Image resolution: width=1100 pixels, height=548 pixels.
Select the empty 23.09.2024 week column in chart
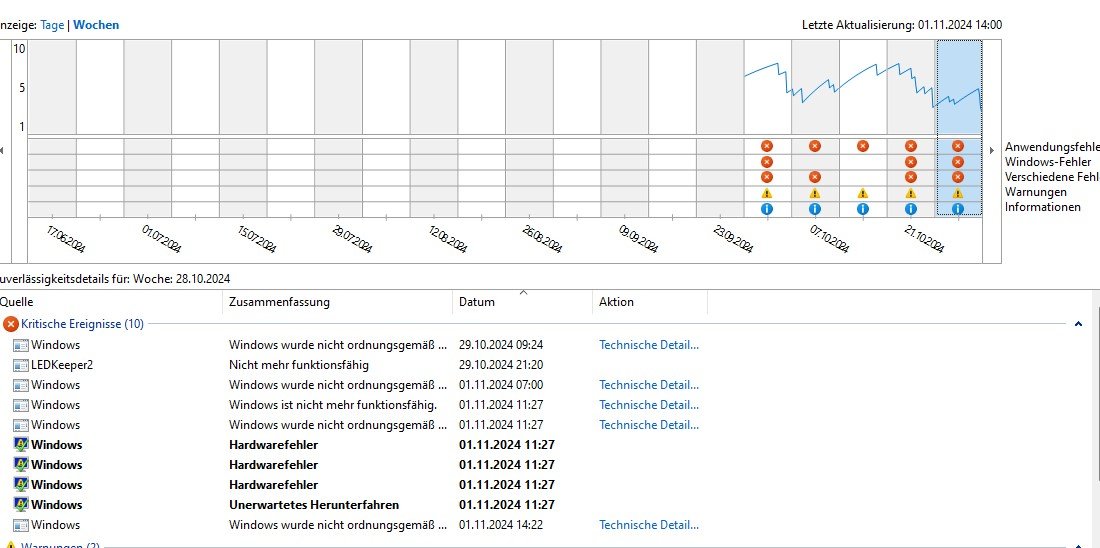(720, 87)
